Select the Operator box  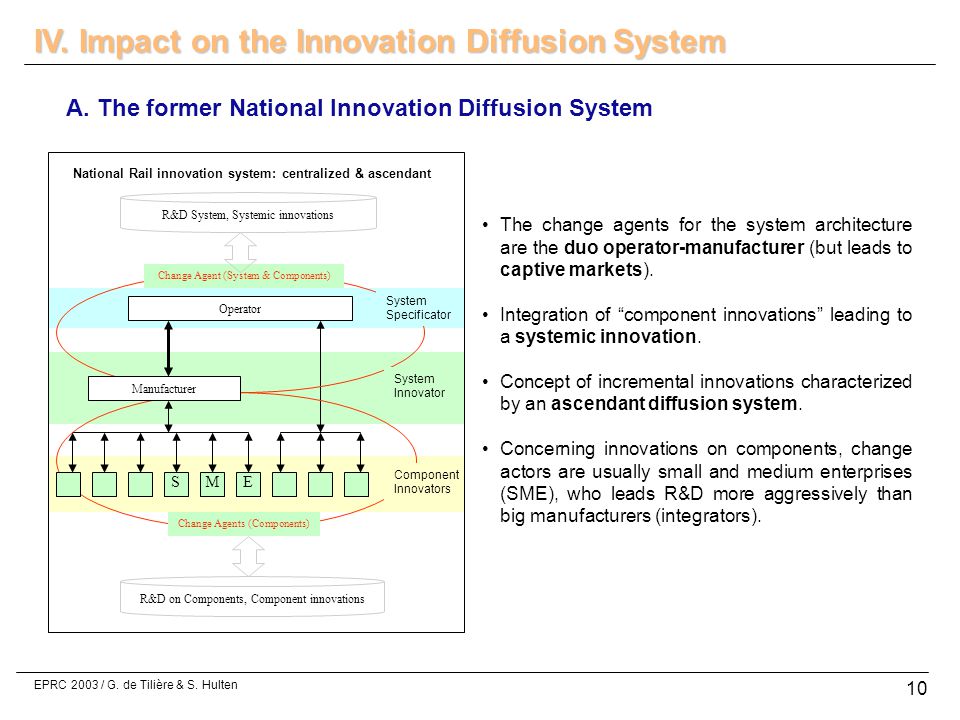pos(240,309)
